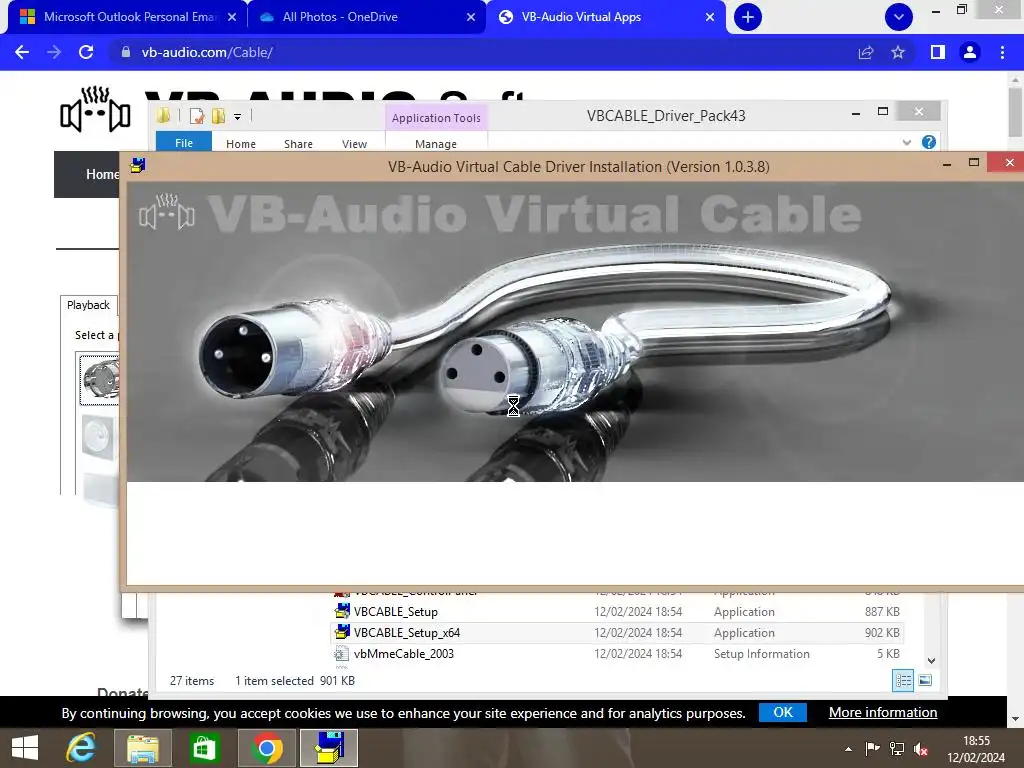1024x768 pixels.
Task: Open the File menu in Explorer window
Action: click(184, 142)
